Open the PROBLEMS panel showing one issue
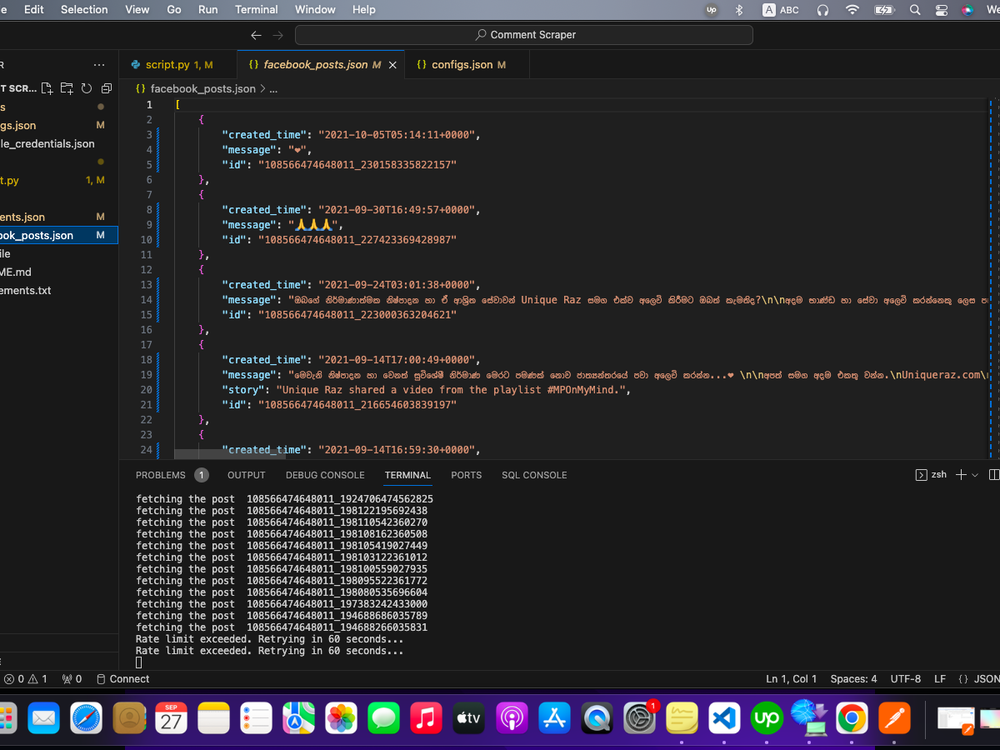Viewport: 1000px width, 750px height. click(x=163, y=475)
